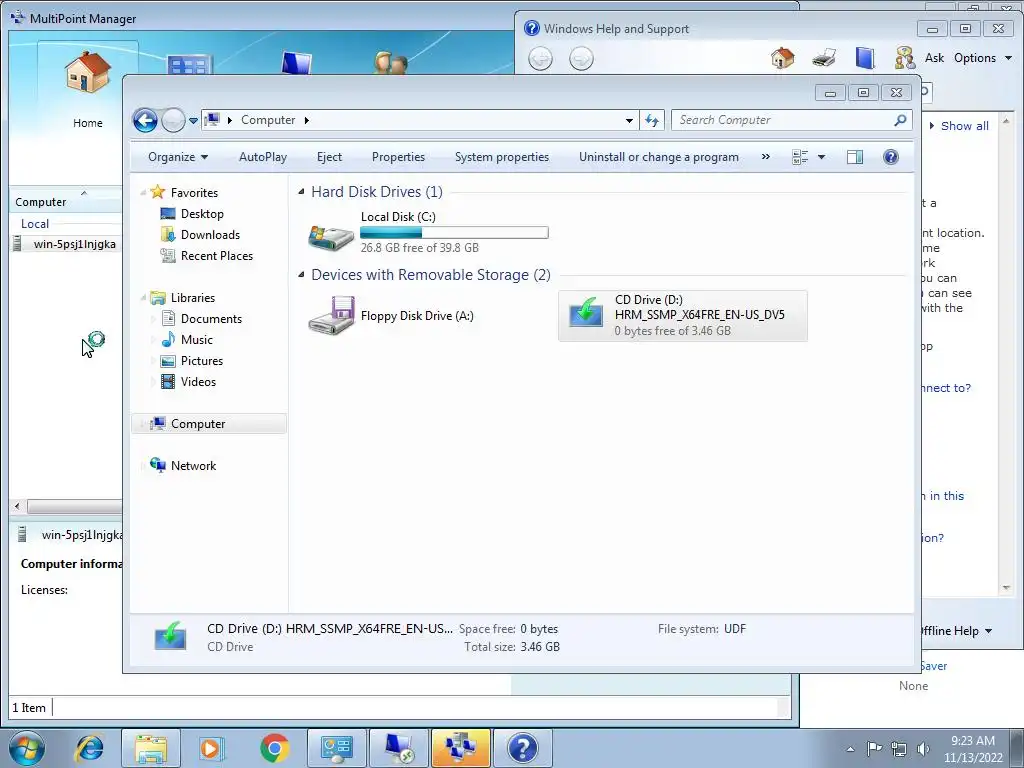
Task: Open the Windows Start button
Action: pyautogui.click(x=26, y=748)
